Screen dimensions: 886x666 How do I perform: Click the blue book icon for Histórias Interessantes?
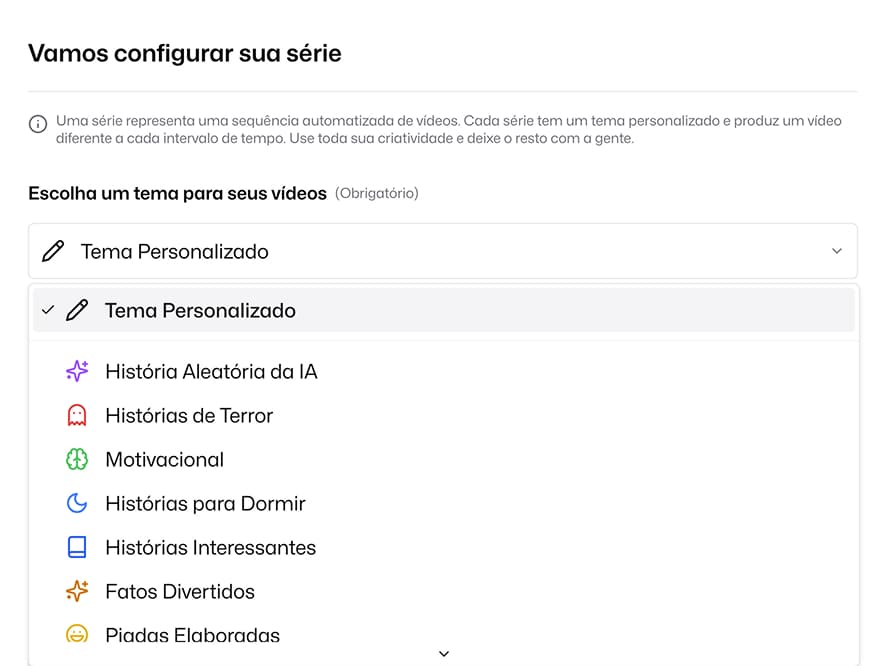click(77, 547)
